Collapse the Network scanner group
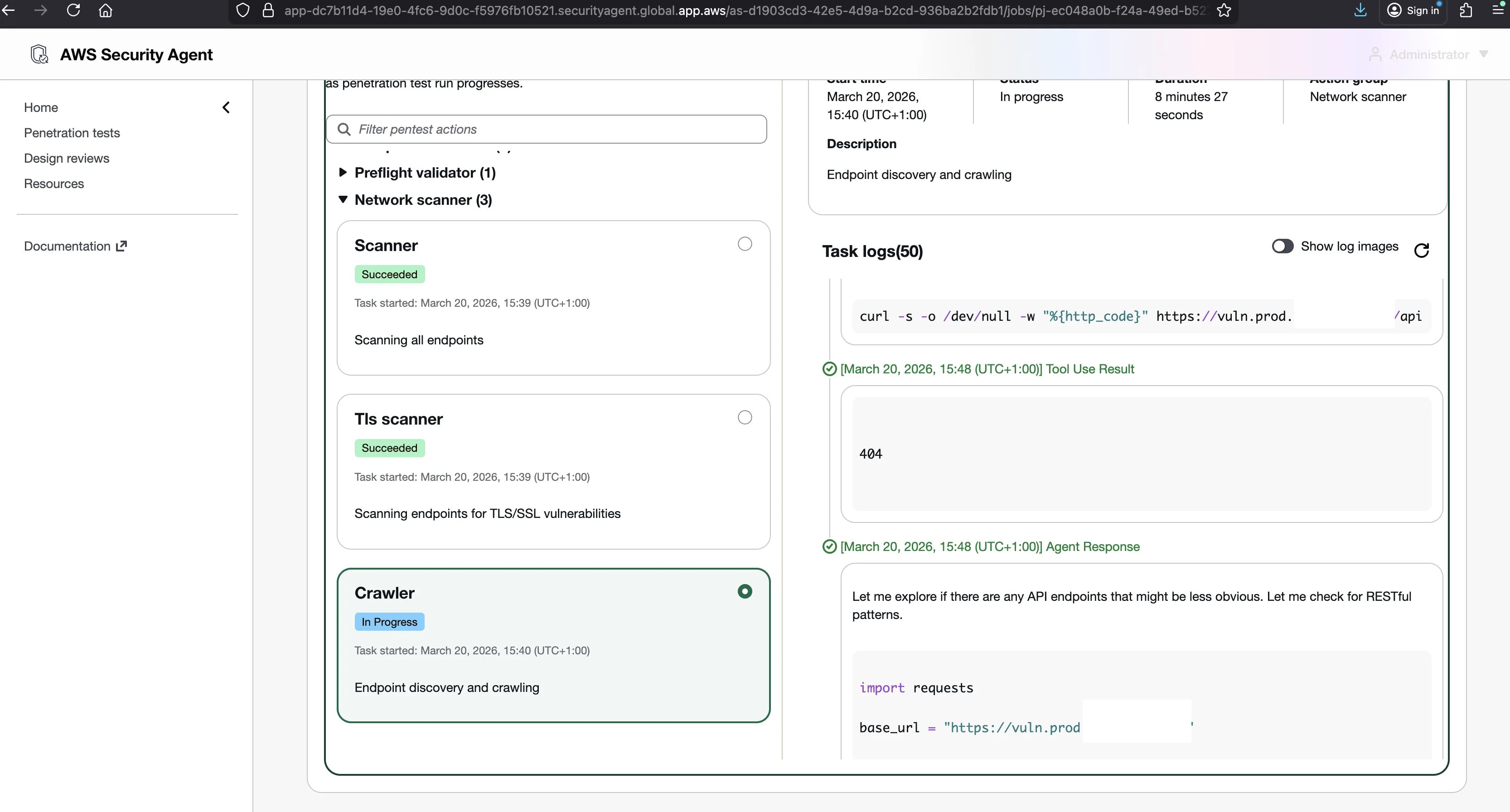This screenshot has height=812, width=1510. 343,199
